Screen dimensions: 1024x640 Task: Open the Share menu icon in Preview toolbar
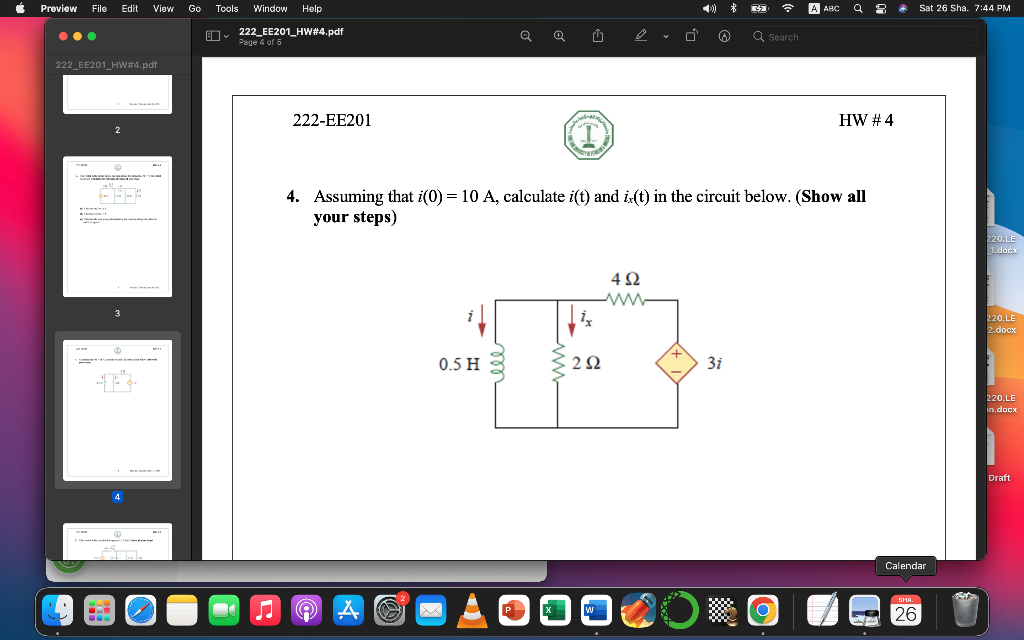coord(597,36)
